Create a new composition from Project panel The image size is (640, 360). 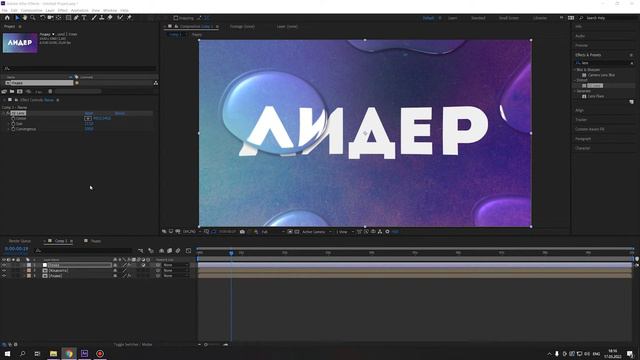[x=20, y=91]
